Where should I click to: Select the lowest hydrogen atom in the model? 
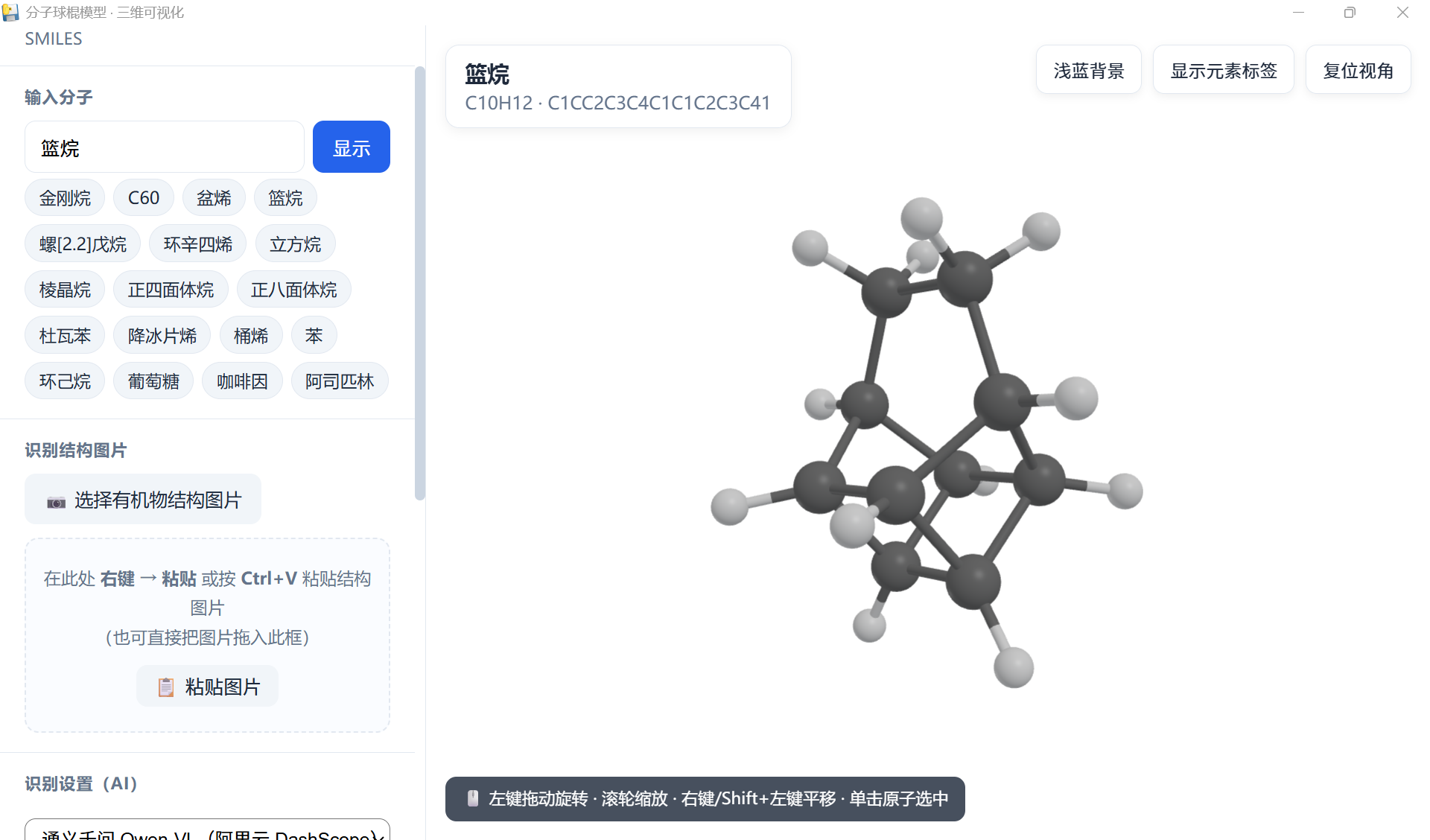1014,667
